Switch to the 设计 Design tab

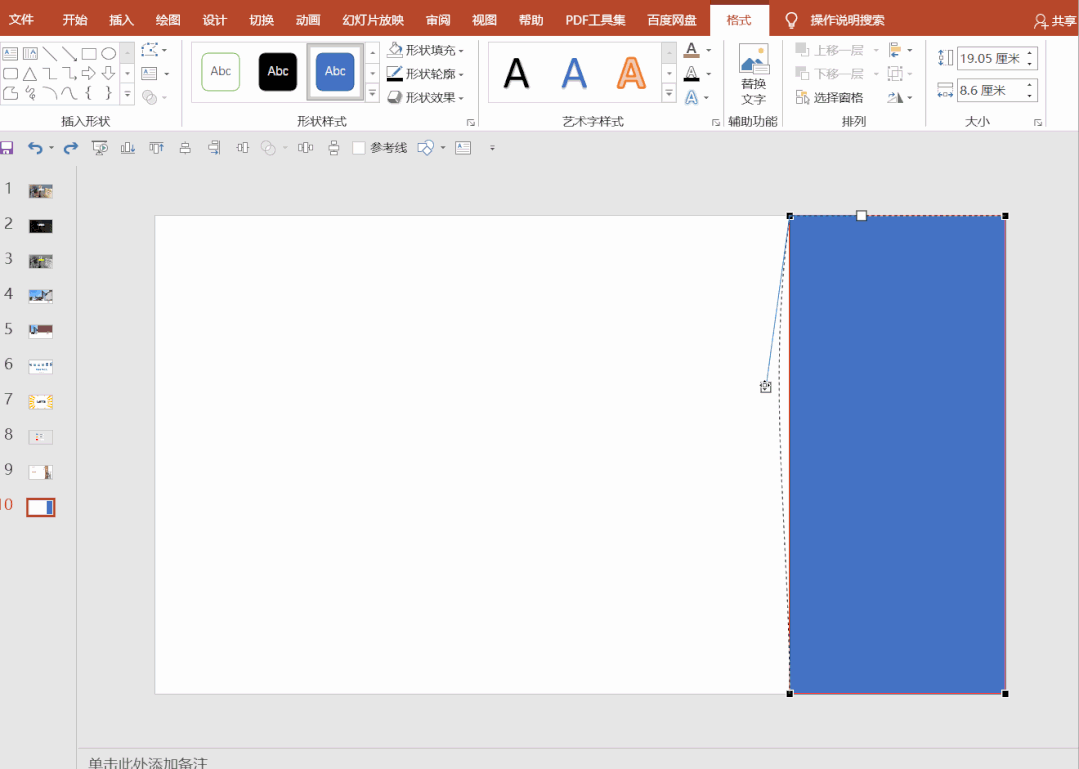[x=215, y=20]
